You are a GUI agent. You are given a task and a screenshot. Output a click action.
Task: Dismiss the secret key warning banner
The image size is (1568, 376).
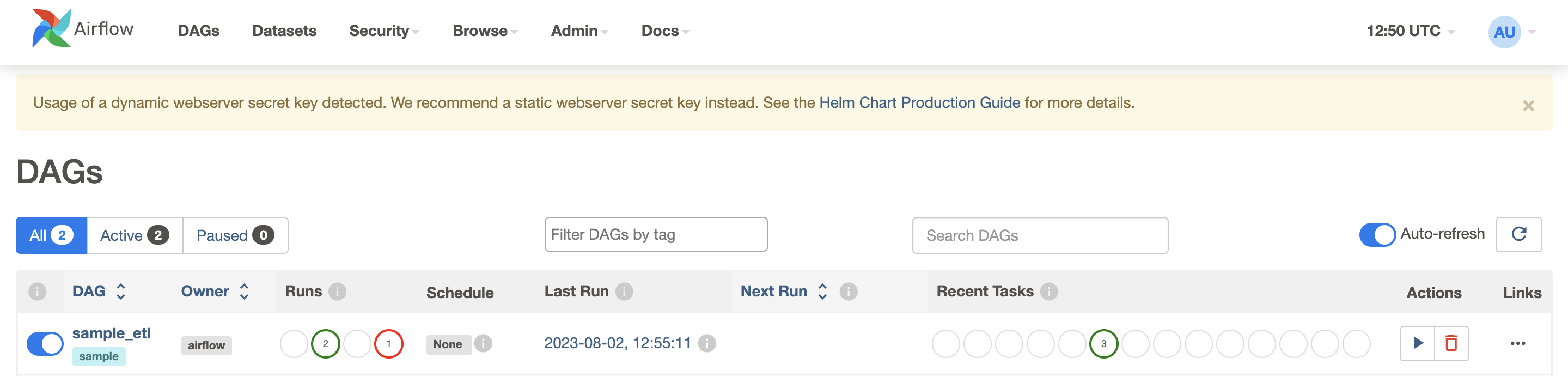(x=1528, y=106)
